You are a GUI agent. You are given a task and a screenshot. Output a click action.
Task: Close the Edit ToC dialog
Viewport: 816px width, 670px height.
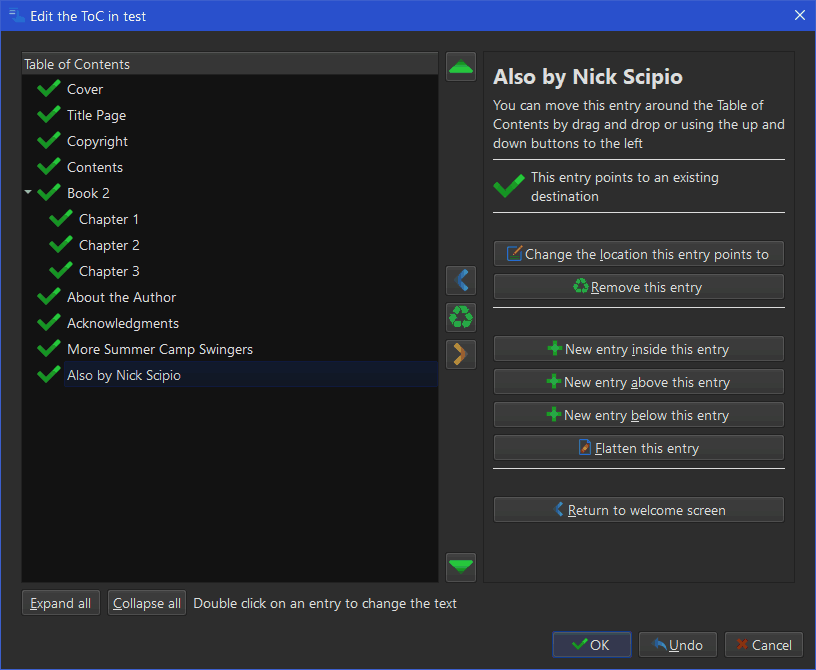pyautogui.click(x=800, y=15)
